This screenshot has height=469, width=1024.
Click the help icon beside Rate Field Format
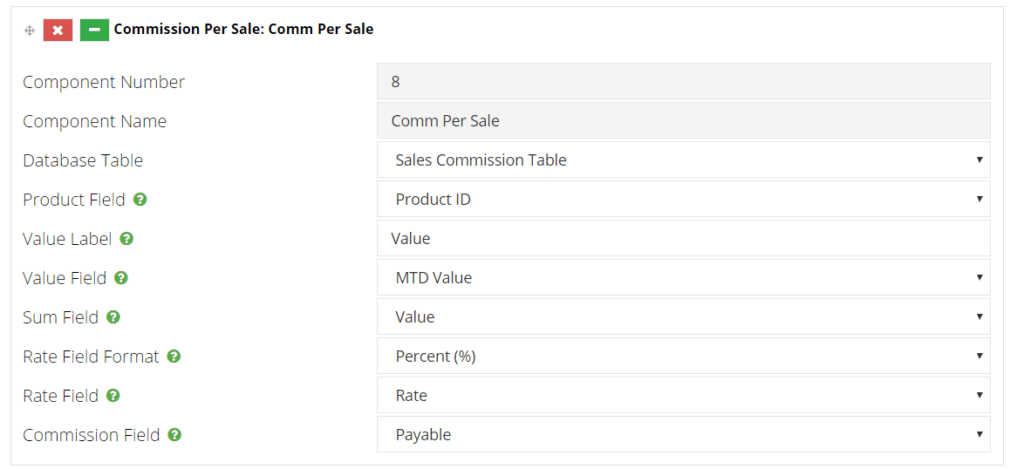click(x=174, y=356)
